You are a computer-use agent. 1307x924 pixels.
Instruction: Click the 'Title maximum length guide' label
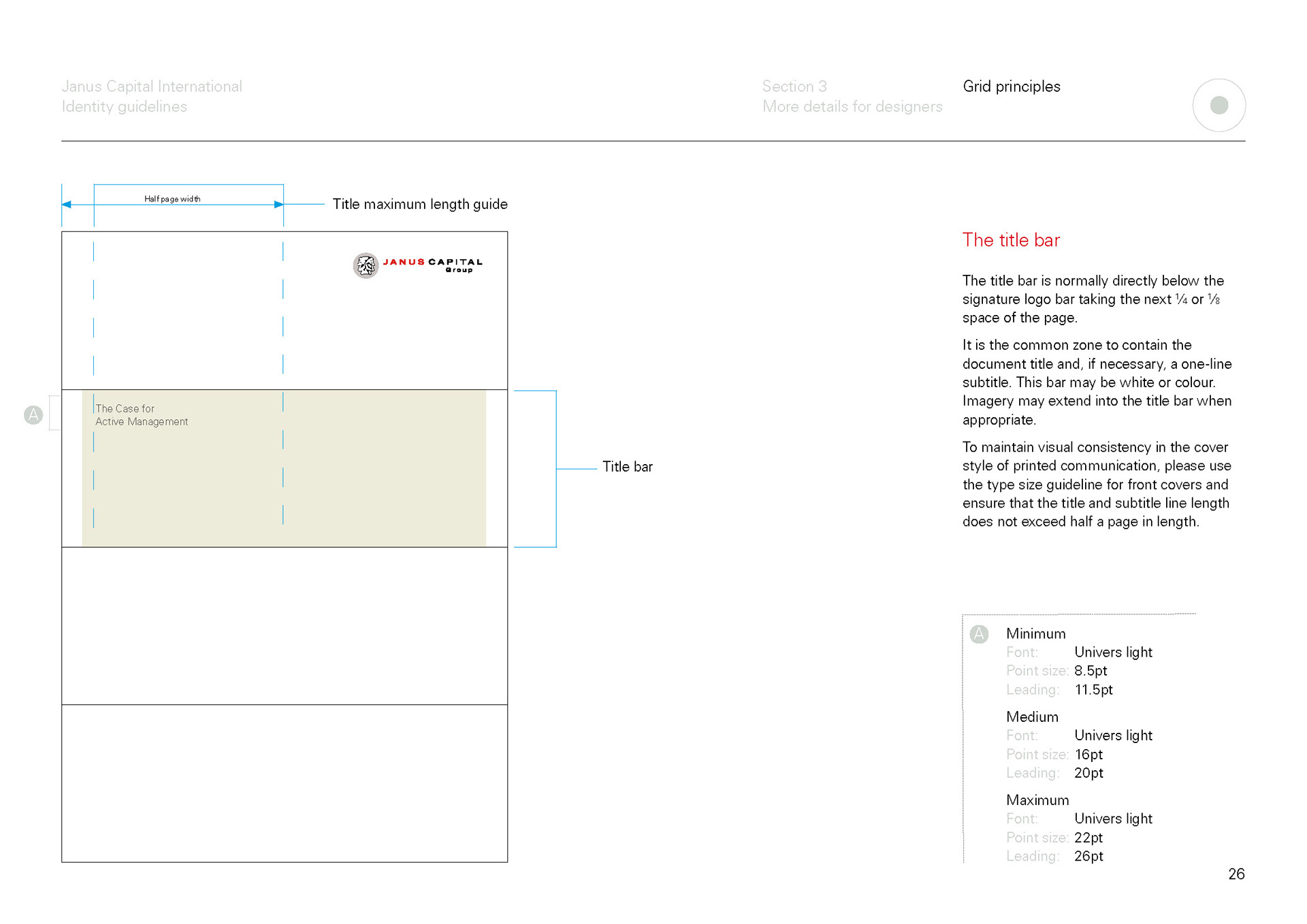point(419,204)
